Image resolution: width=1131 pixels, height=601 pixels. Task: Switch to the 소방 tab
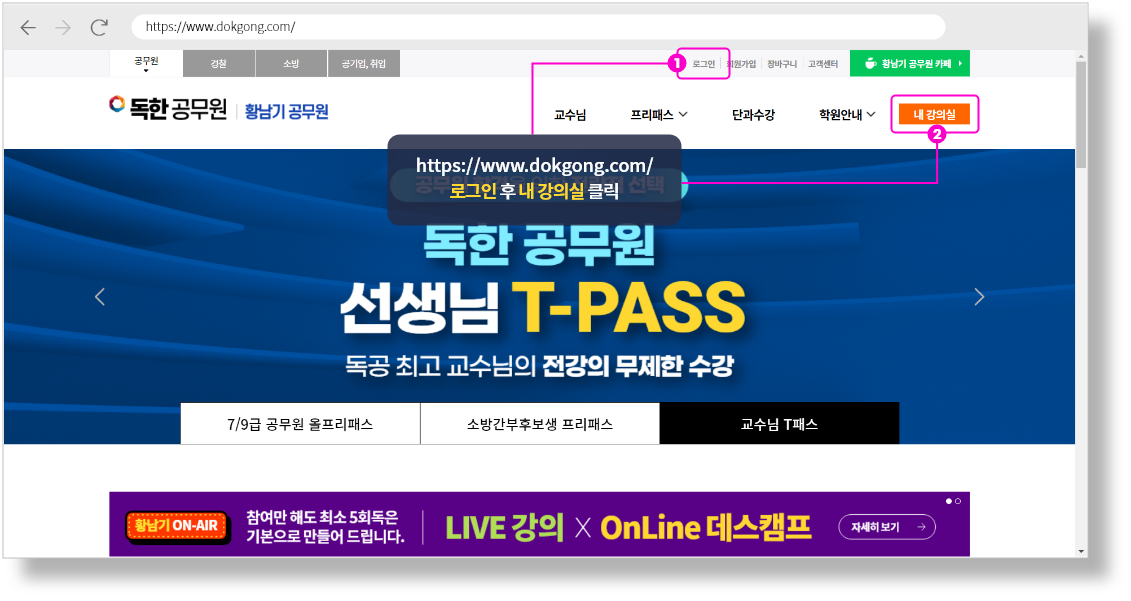click(291, 63)
